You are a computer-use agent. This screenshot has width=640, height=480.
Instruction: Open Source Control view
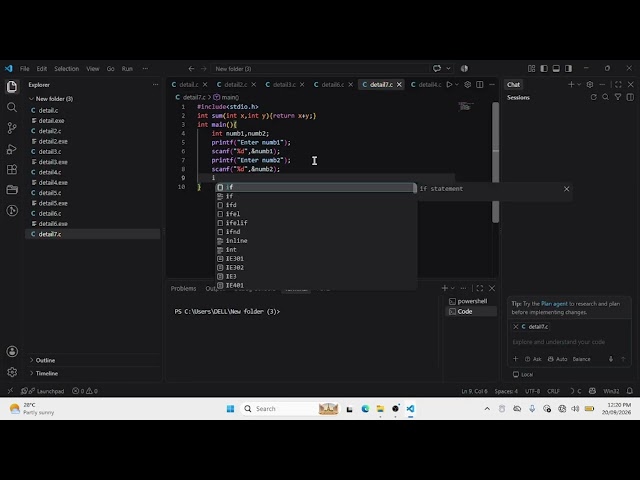12,128
